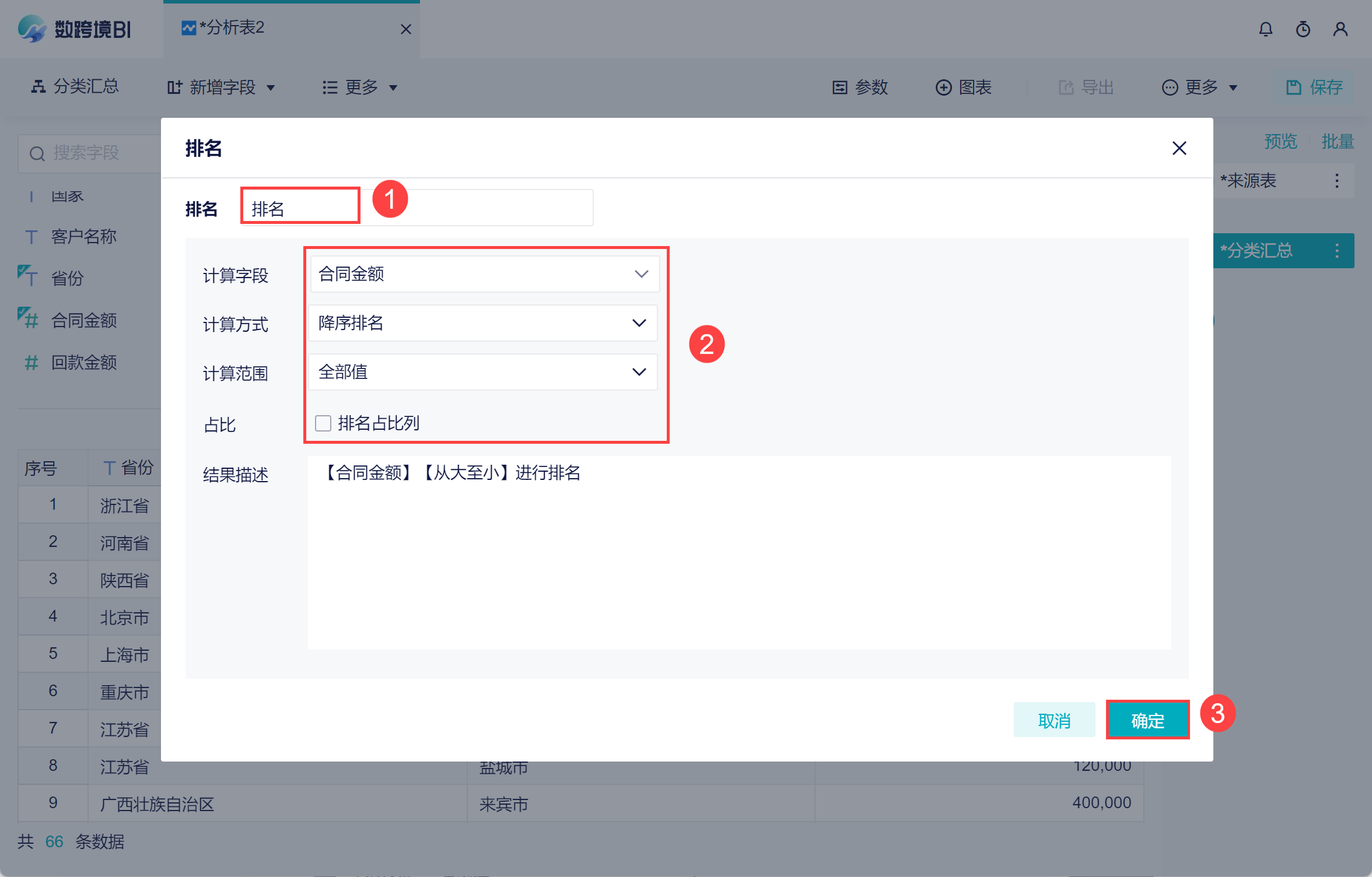
Task: Click the 预览 preview link
Action: coord(1280,142)
